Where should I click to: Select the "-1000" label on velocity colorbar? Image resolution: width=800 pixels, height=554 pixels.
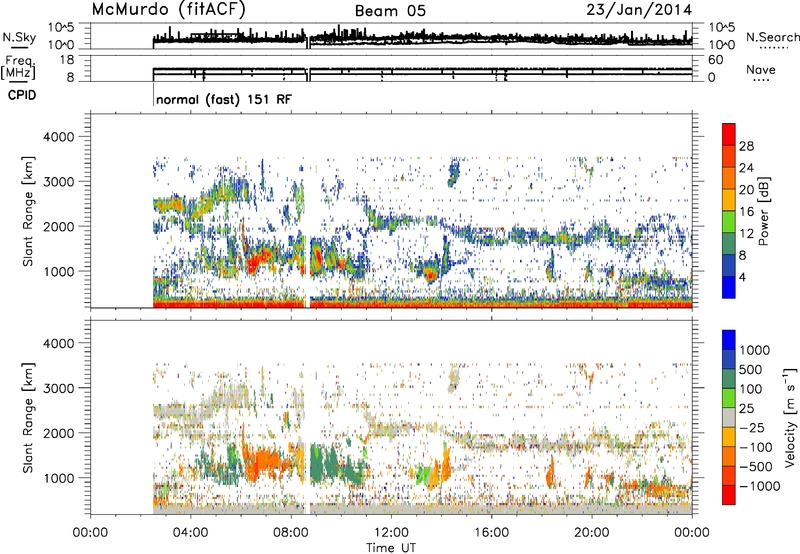point(759,486)
